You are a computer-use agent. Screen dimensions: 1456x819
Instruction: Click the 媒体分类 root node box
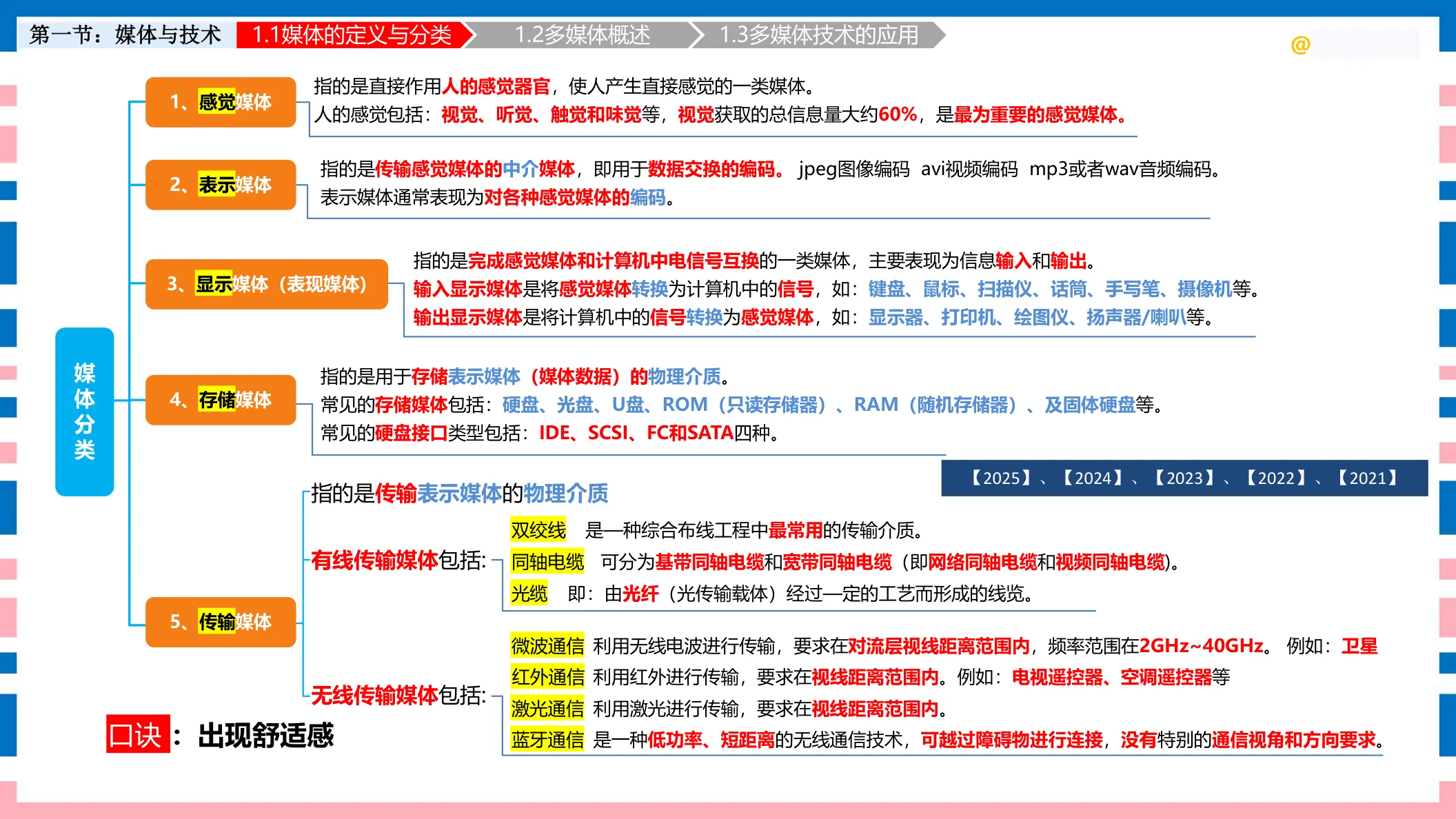(x=84, y=412)
